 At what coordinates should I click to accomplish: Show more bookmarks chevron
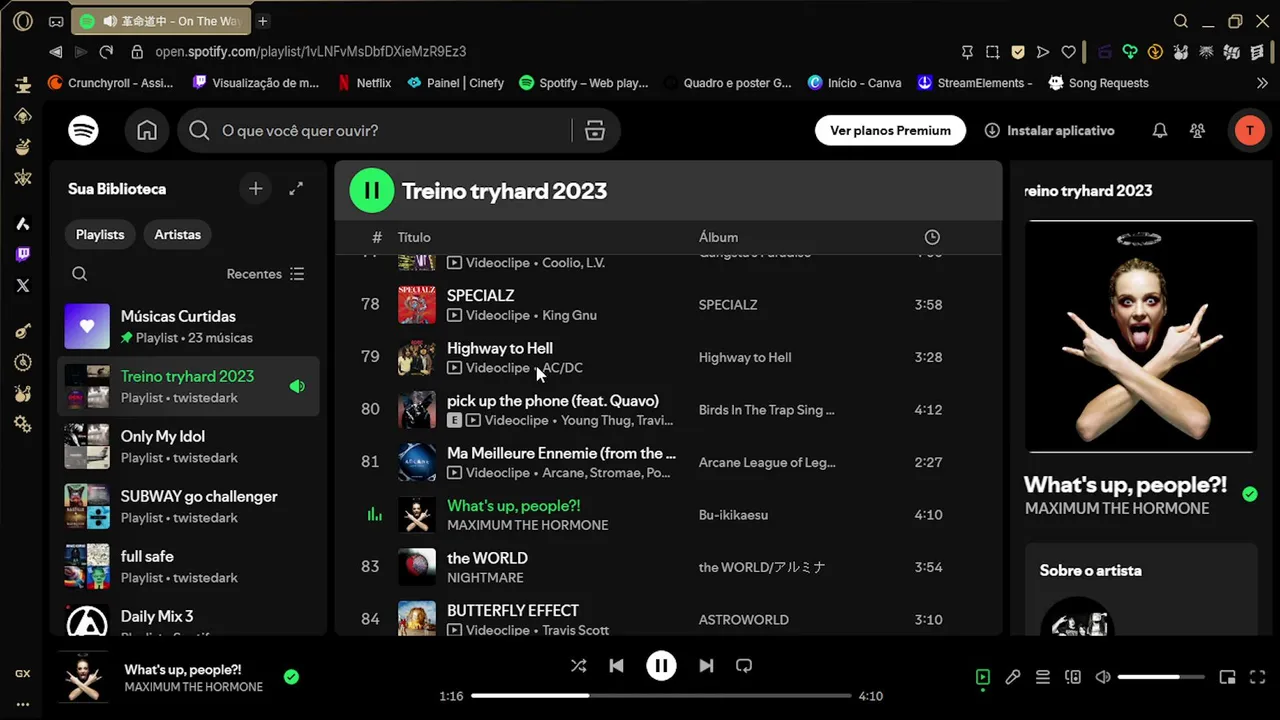tap(1262, 83)
